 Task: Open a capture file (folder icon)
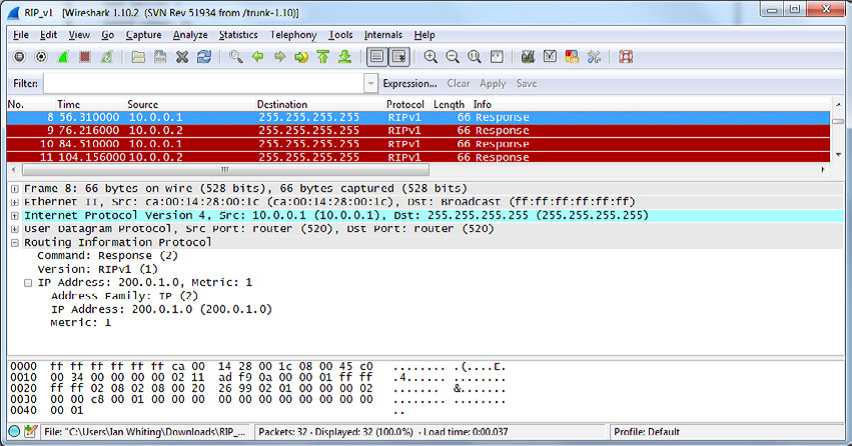pos(138,56)
